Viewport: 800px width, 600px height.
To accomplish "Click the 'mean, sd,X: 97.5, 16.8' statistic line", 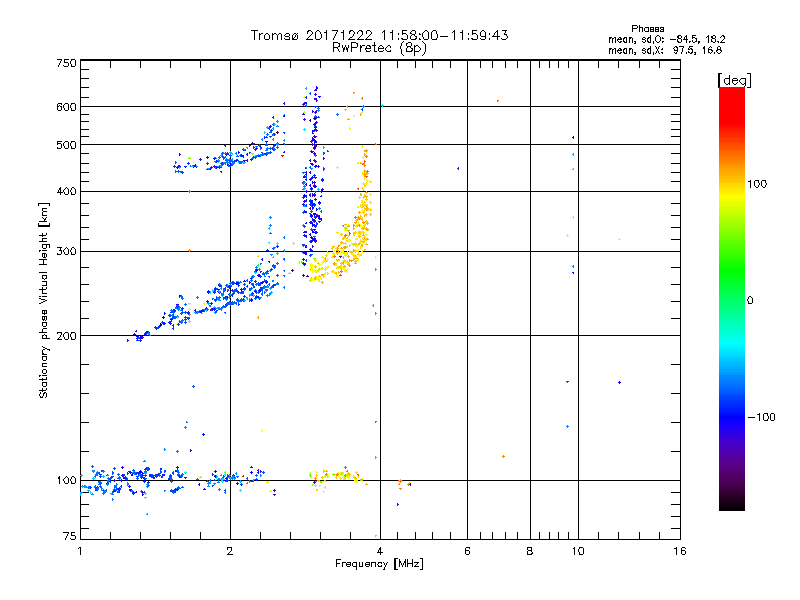I will click(x=665, y=50).
